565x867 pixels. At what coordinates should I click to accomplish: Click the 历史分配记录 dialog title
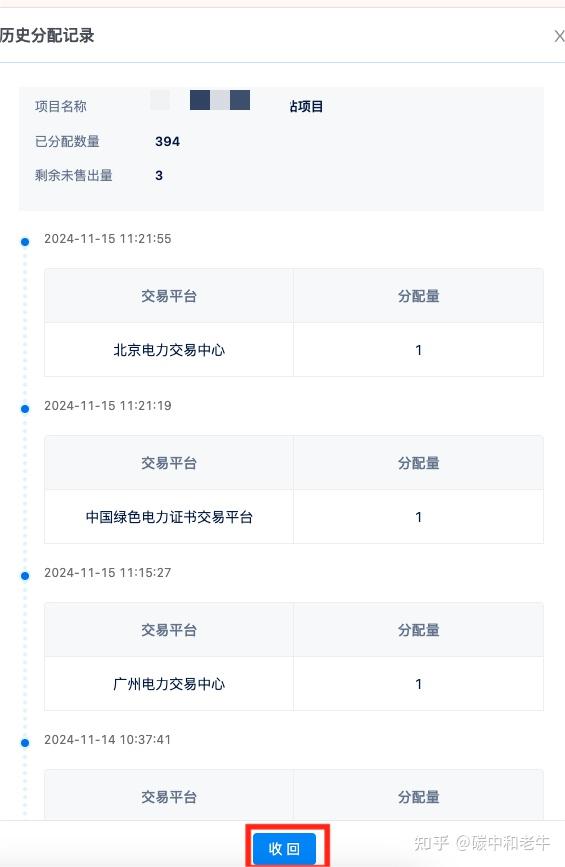coord(47,36)
